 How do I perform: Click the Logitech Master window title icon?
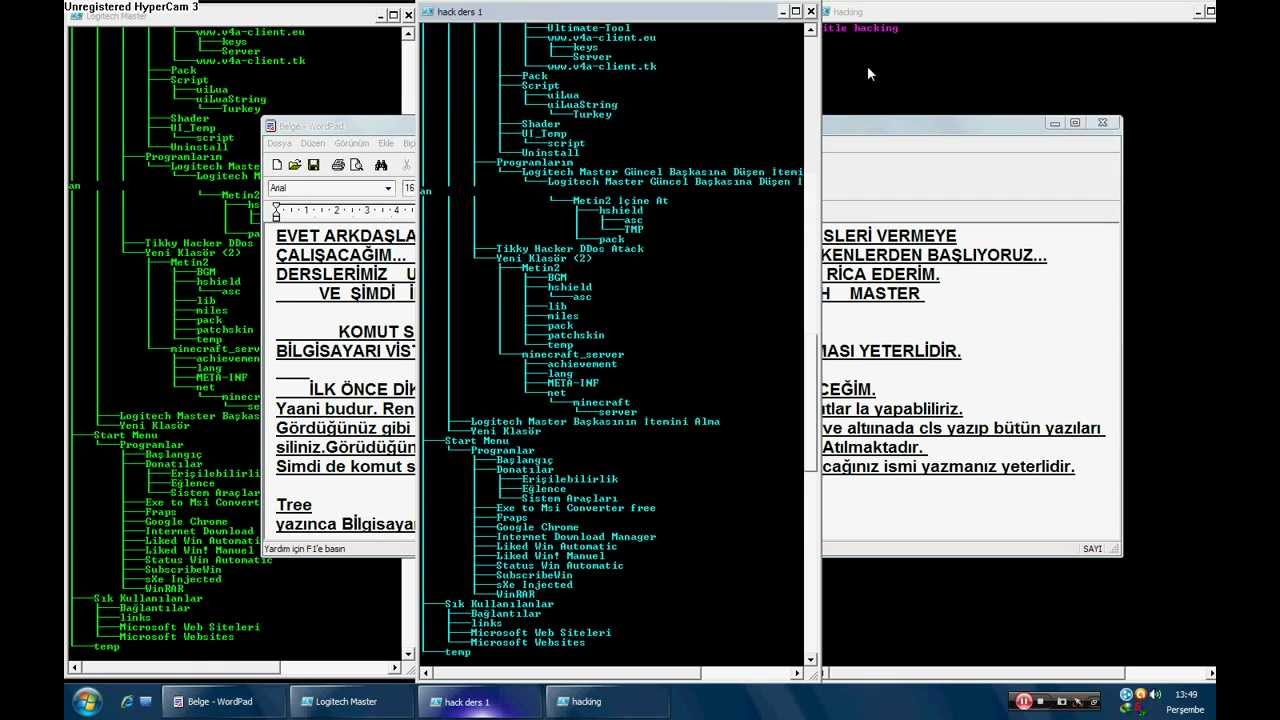point(77,16)
